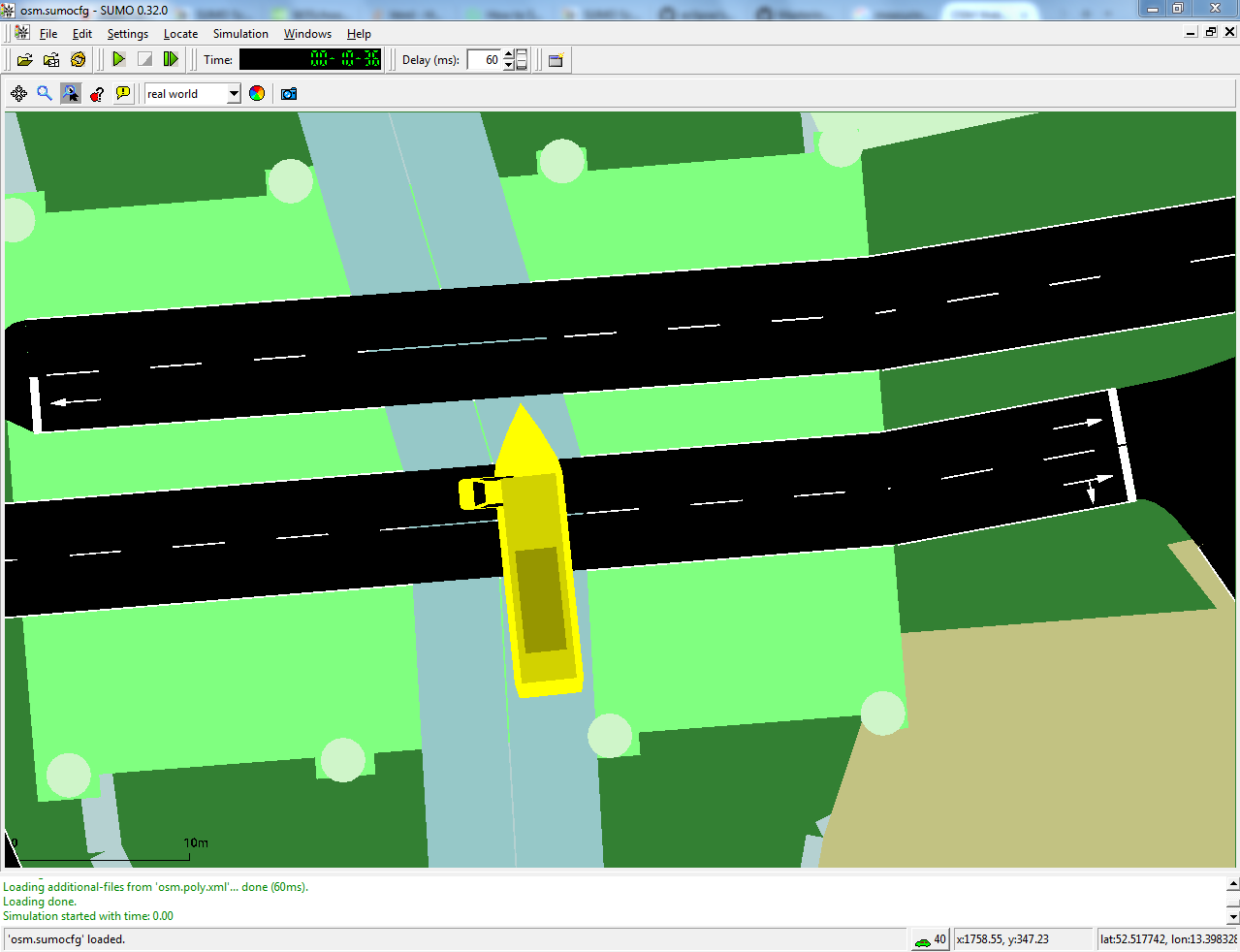Viewport: 1240px width, 952px height.
Task: Toggle tooltip display icon
Action: (123, 94)
